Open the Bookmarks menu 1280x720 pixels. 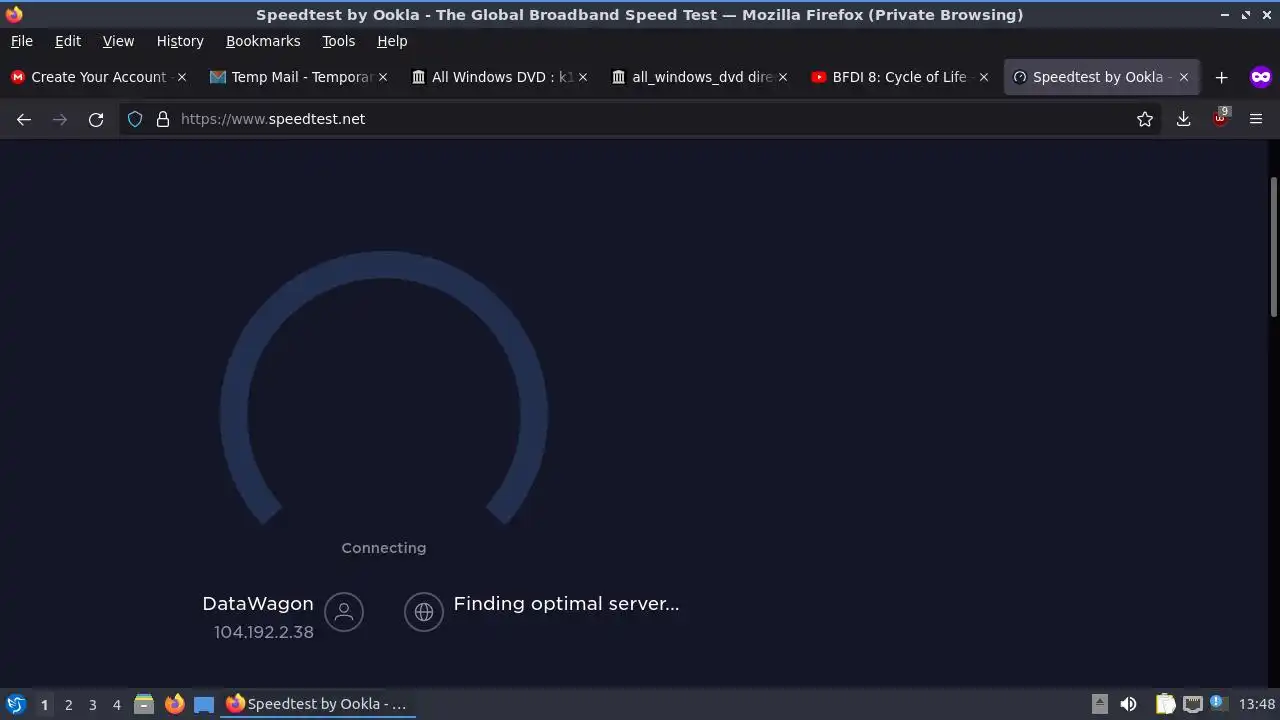[x=263, y=41]
